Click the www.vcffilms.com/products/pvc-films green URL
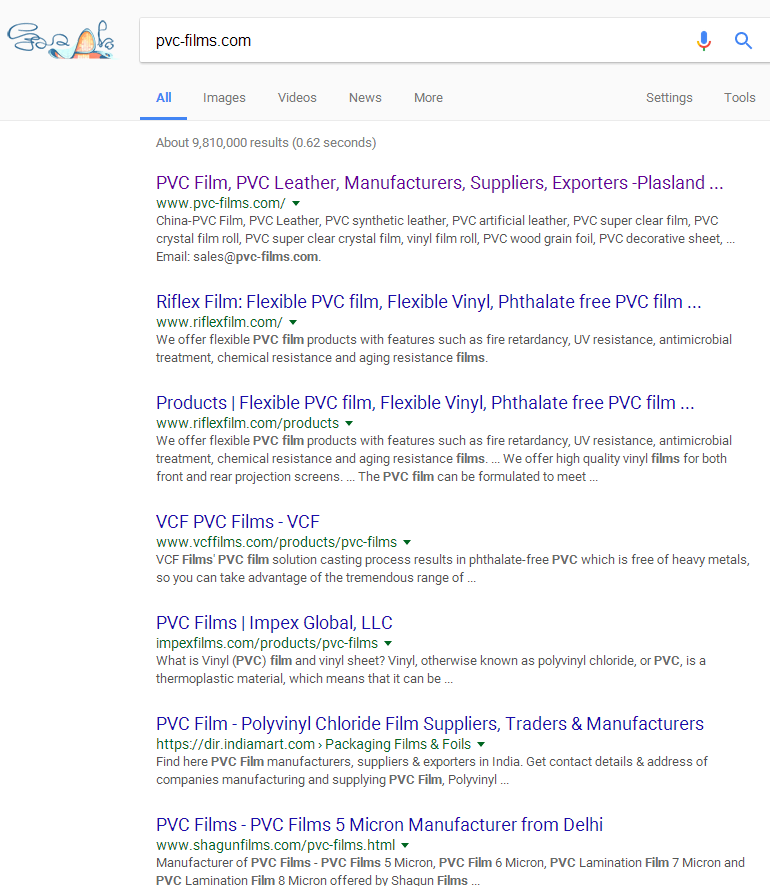The height and width of the screenshot is (886, 770). coord(276,542)
